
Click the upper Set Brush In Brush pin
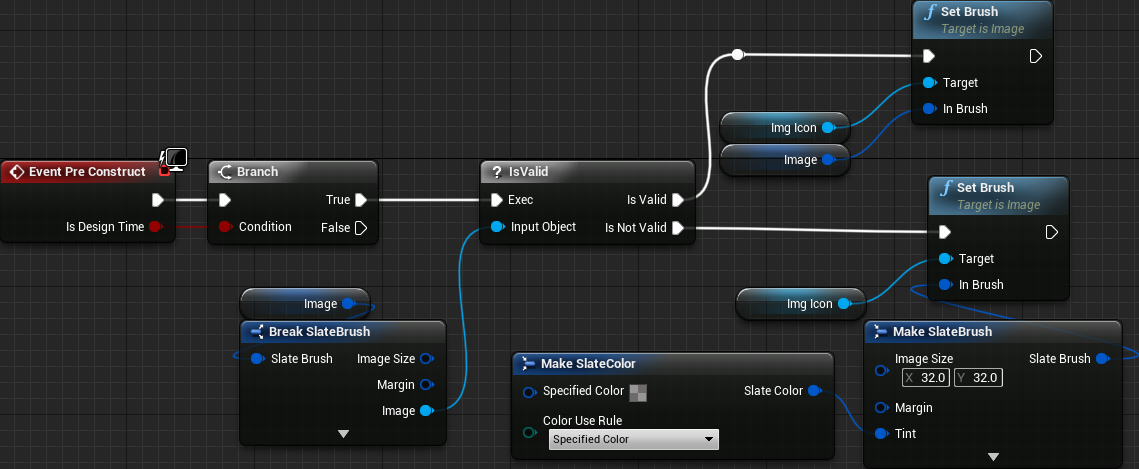pyautogui.click(x=928, y=109)
